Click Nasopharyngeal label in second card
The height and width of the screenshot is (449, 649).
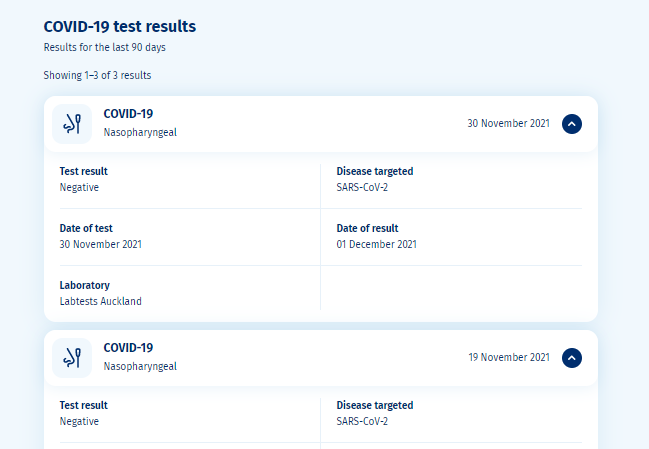tap(140, 366)
